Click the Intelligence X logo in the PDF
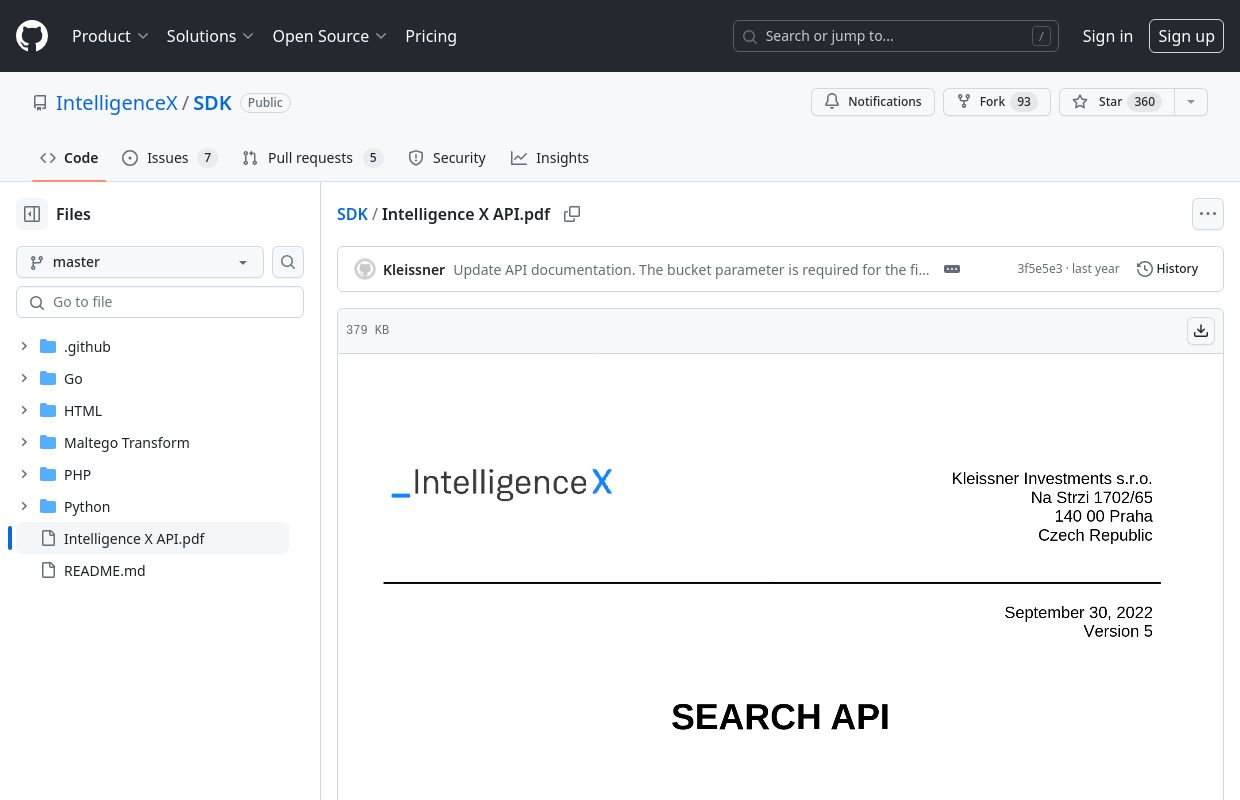1240x800 pixels. pyautogui.click(x=501, y=482)
